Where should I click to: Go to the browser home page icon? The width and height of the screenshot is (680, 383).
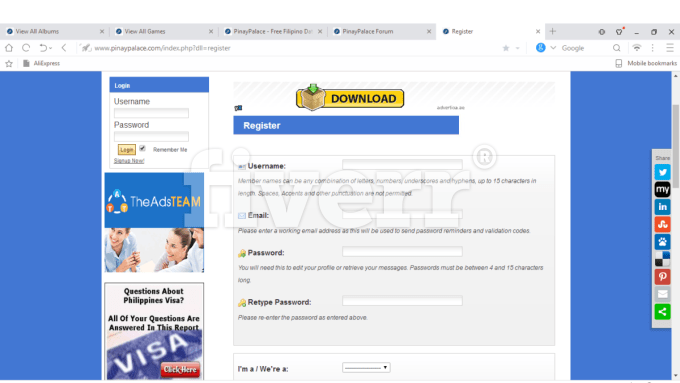pyautogui.click(x=9, y=48)
